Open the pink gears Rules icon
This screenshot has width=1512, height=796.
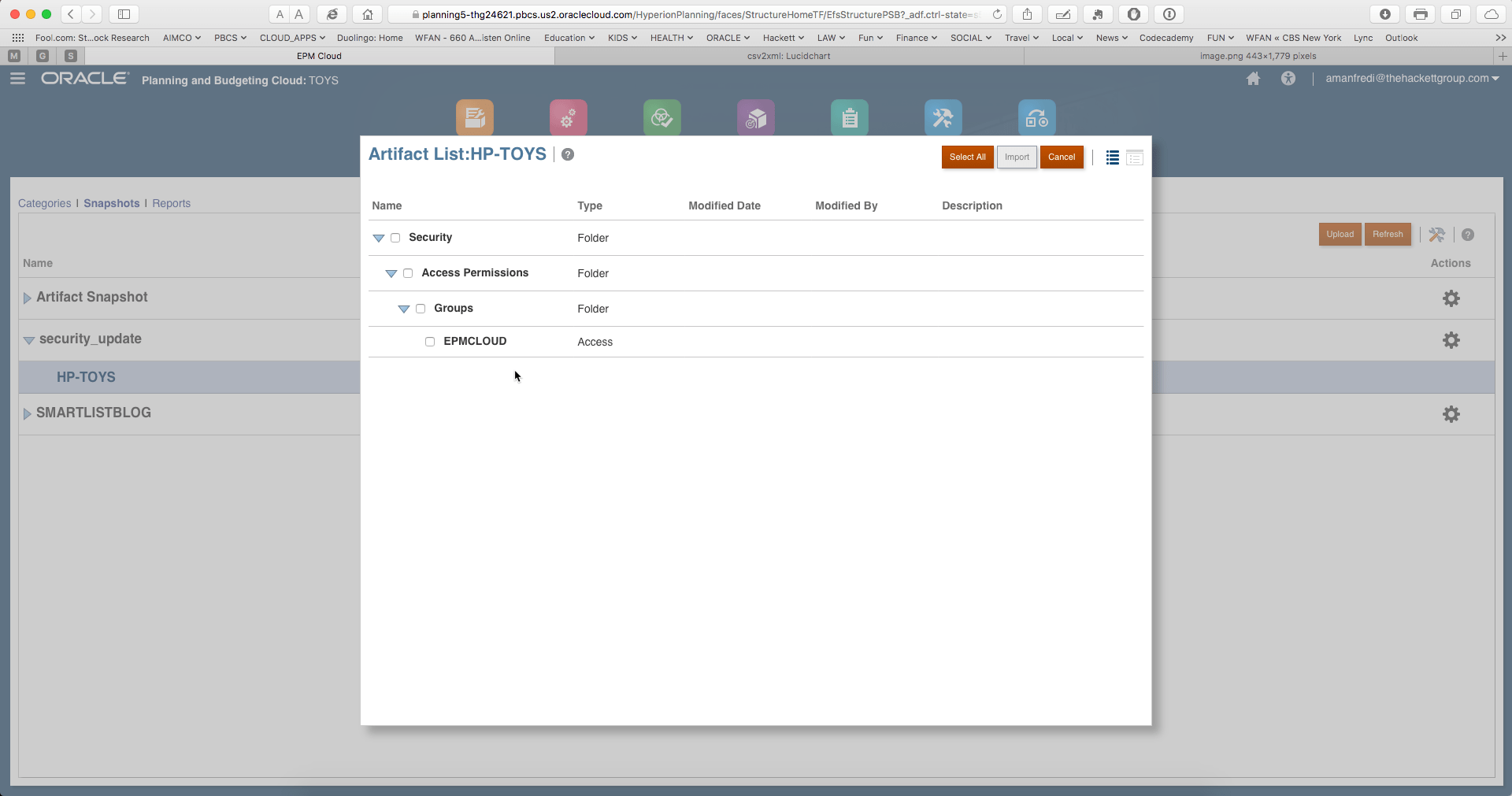click(569, 118)
